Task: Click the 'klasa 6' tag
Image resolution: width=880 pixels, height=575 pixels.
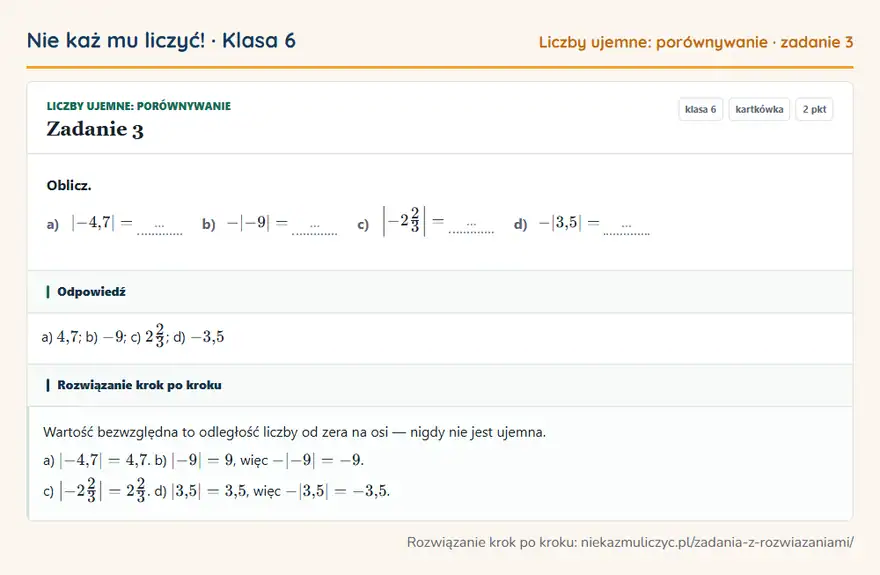Action: 700,109
